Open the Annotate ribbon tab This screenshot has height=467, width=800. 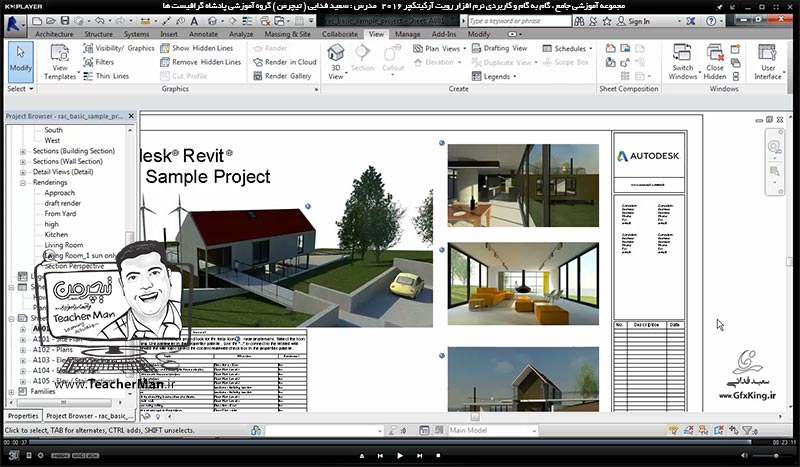click(x=203, y=34)
